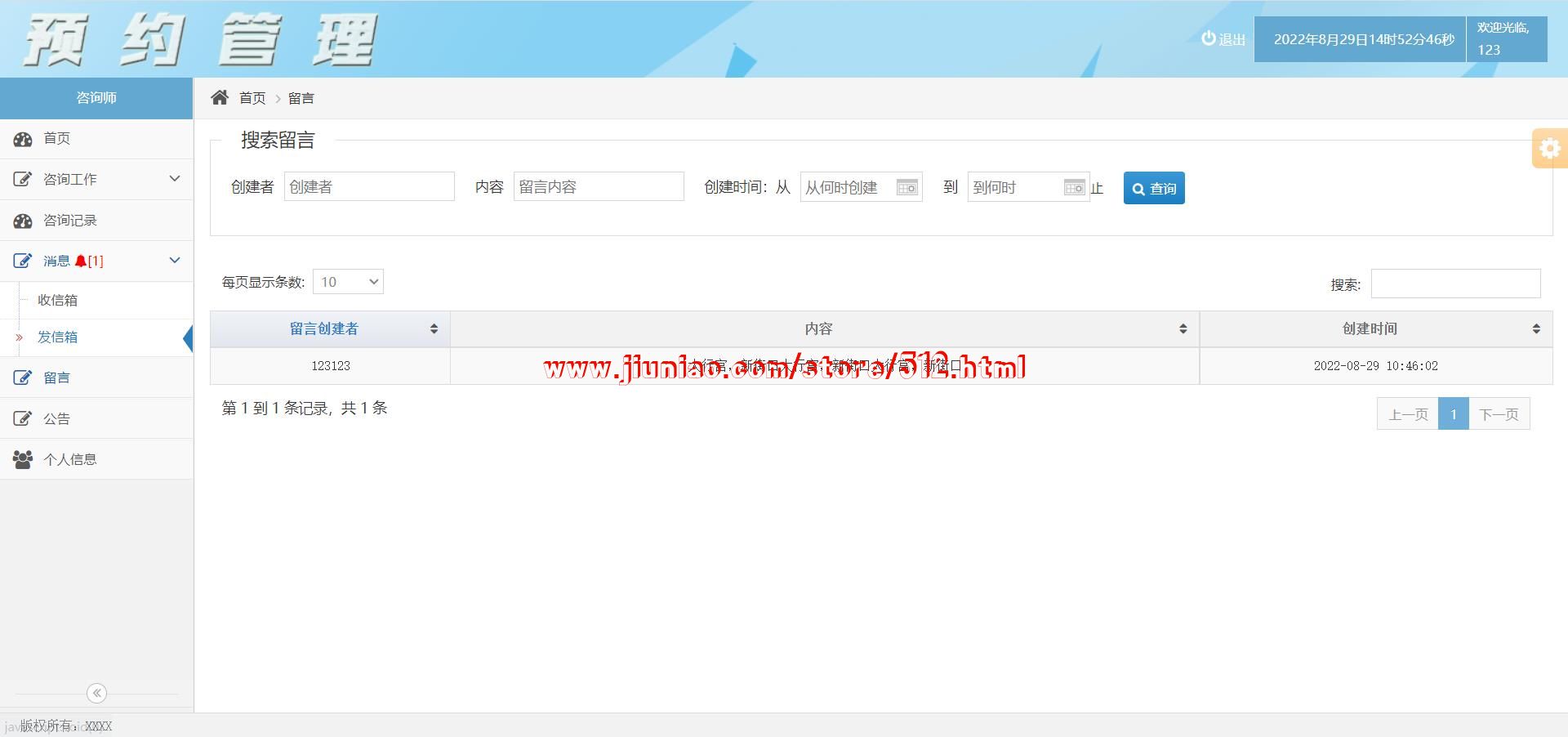Viewport: 1568px width, 737px height.
Task: Focus the 留言内容 input field
Action: (x=599, y=186)
